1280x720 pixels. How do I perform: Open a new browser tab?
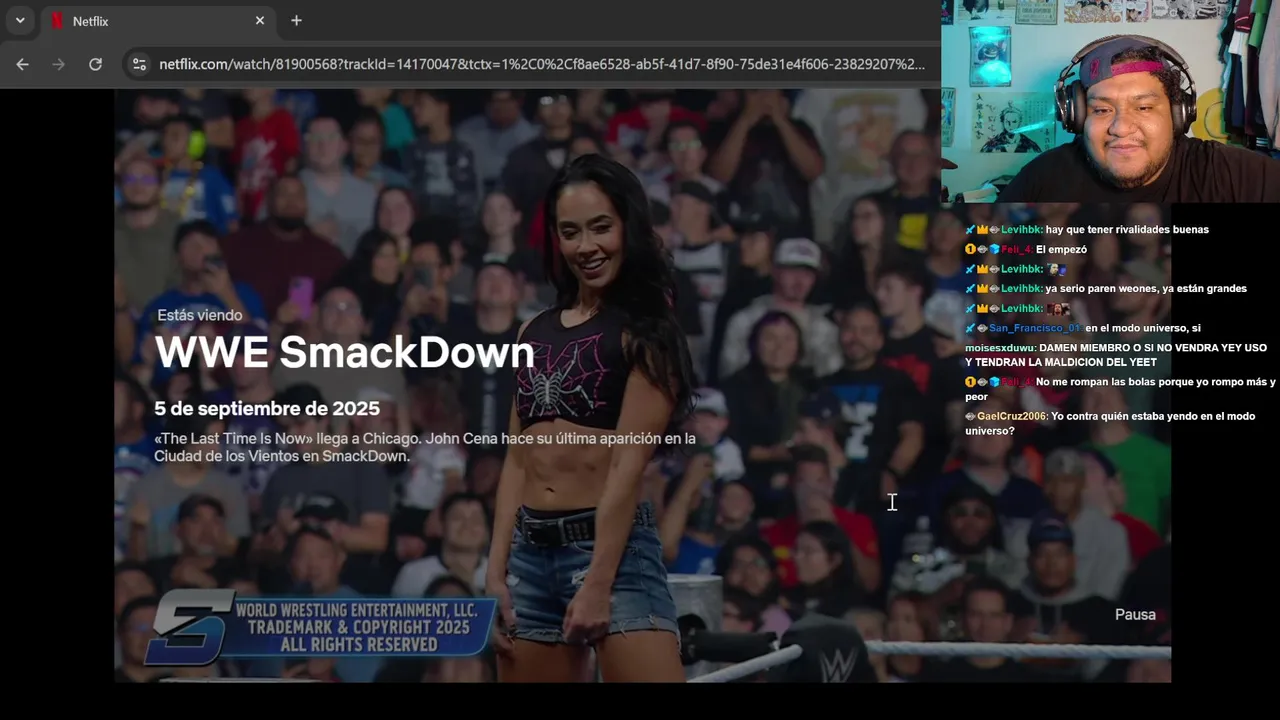pyautogui.click(x=296, y=20)
